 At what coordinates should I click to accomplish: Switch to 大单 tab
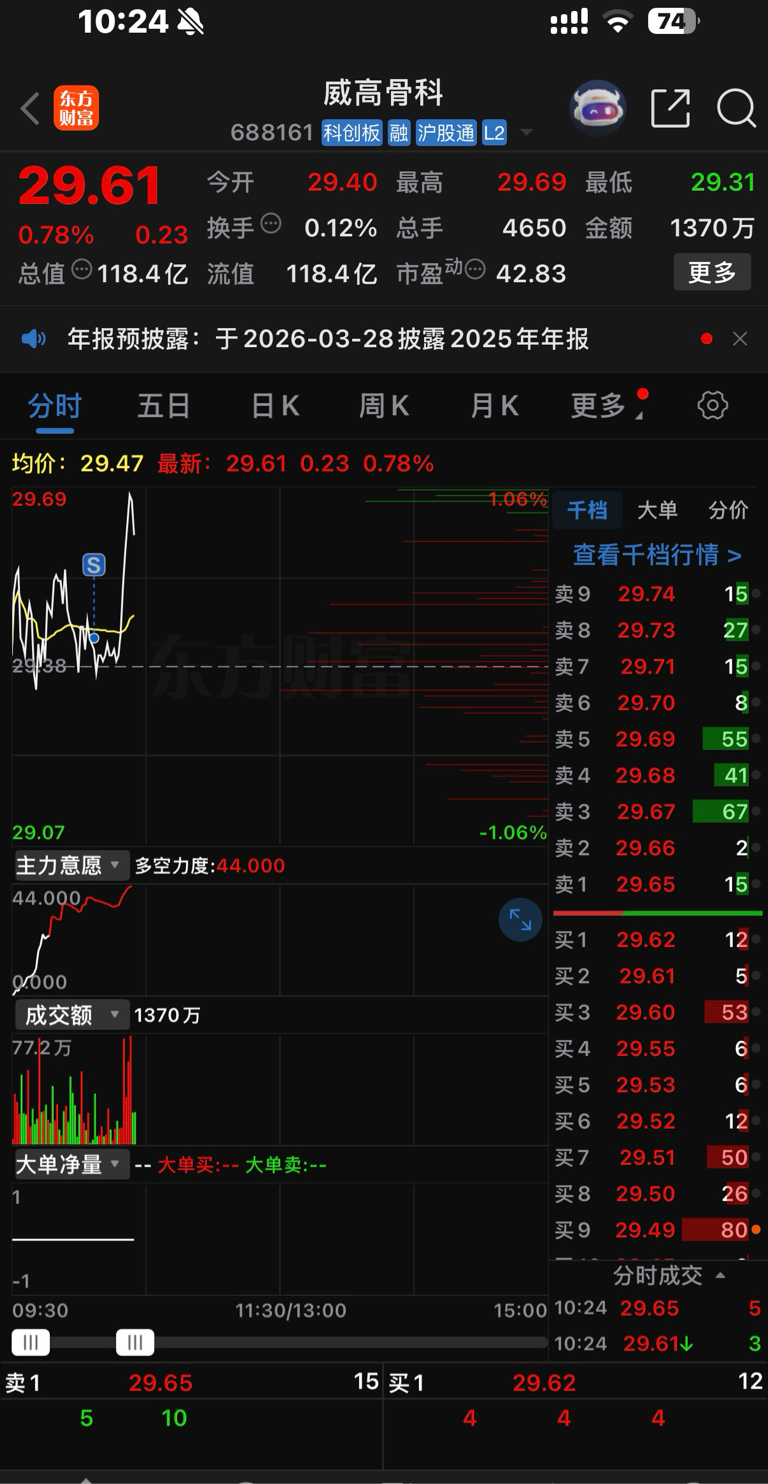[x=657, y=510]
